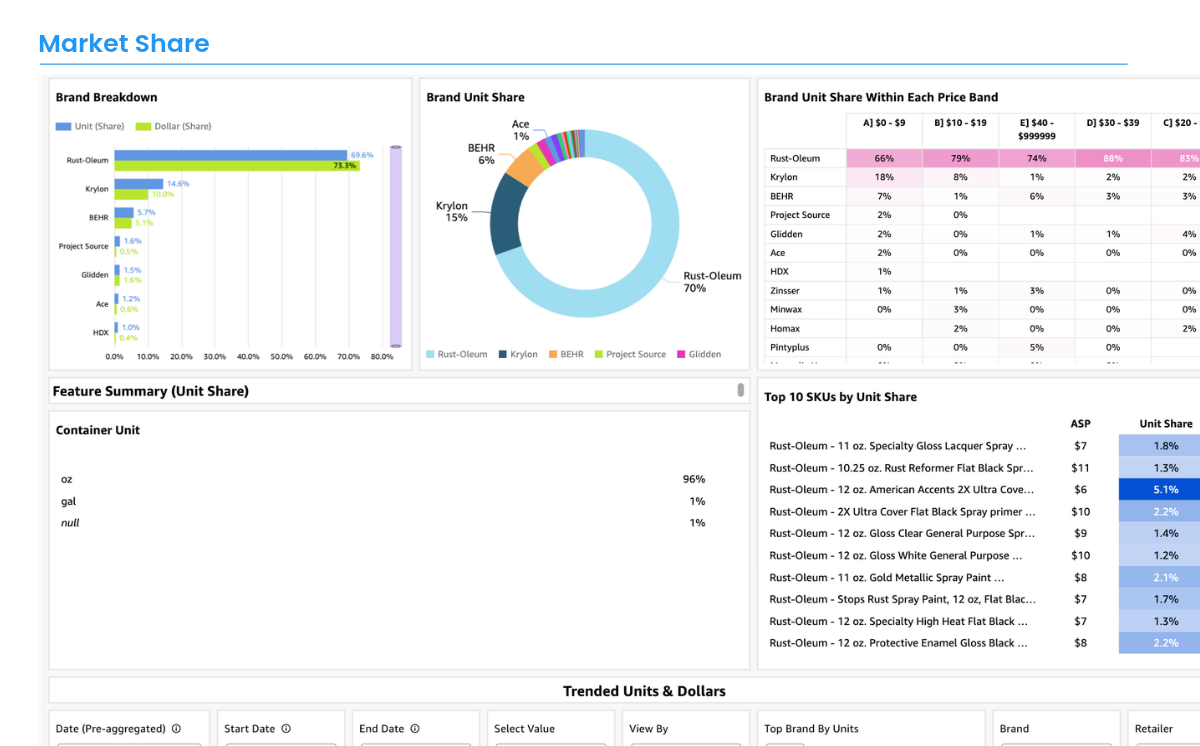Click the oz row in Container Unit

383,479
